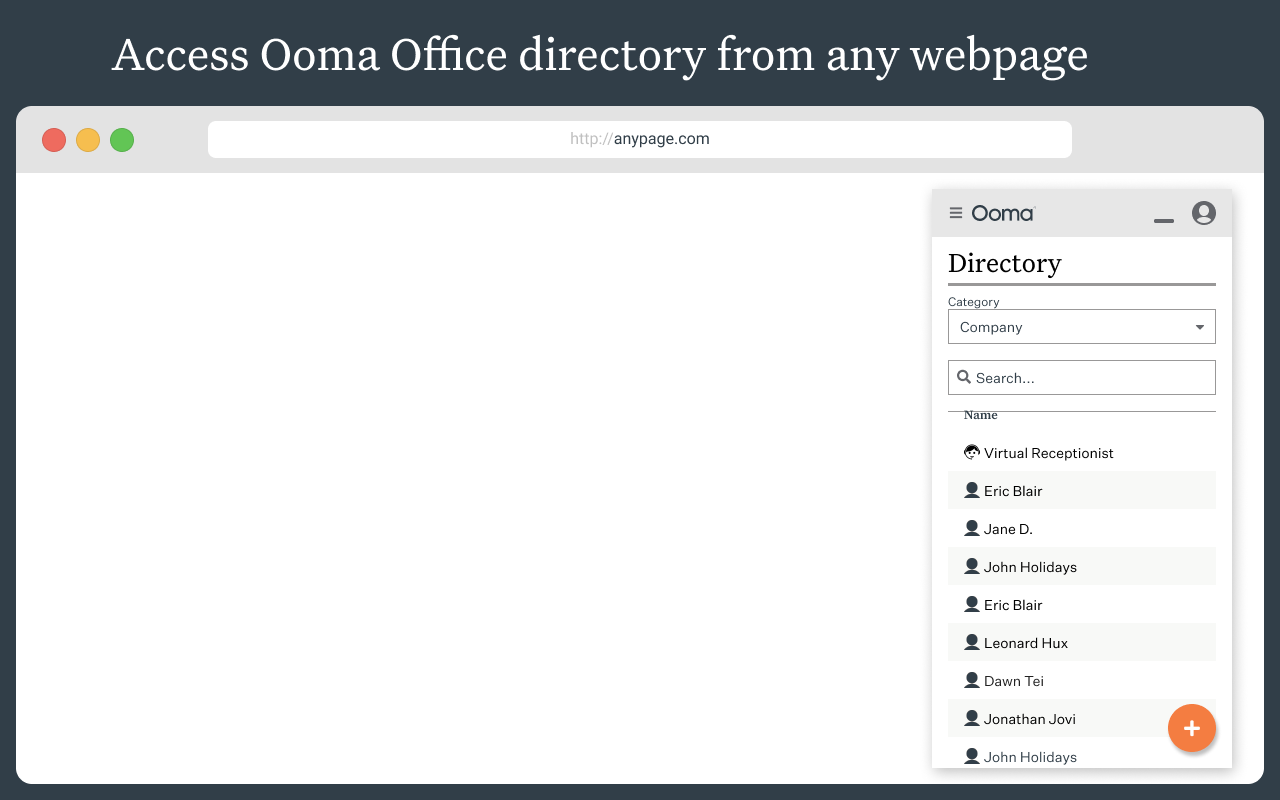Open the Category dropdown showing Company

(1081, 326)
